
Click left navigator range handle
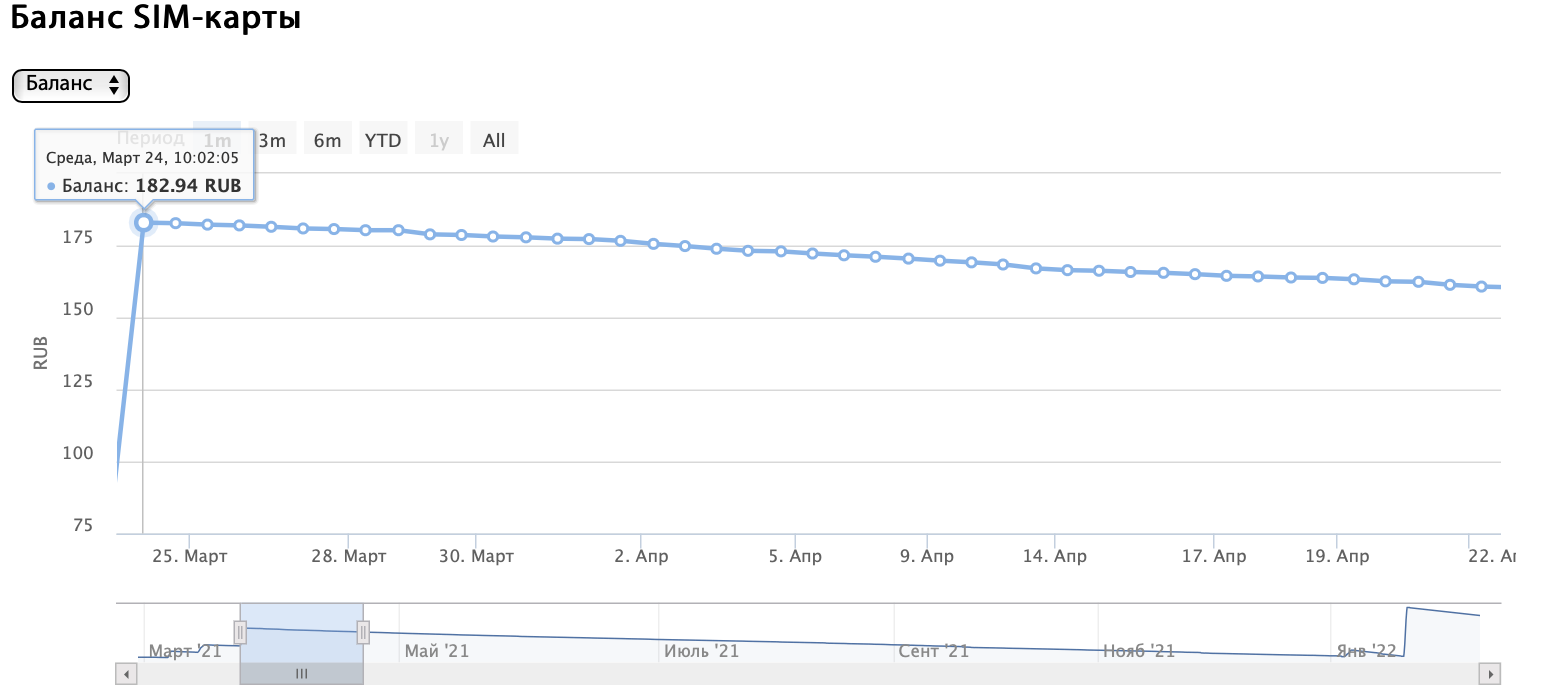click(x=240, y=632)
